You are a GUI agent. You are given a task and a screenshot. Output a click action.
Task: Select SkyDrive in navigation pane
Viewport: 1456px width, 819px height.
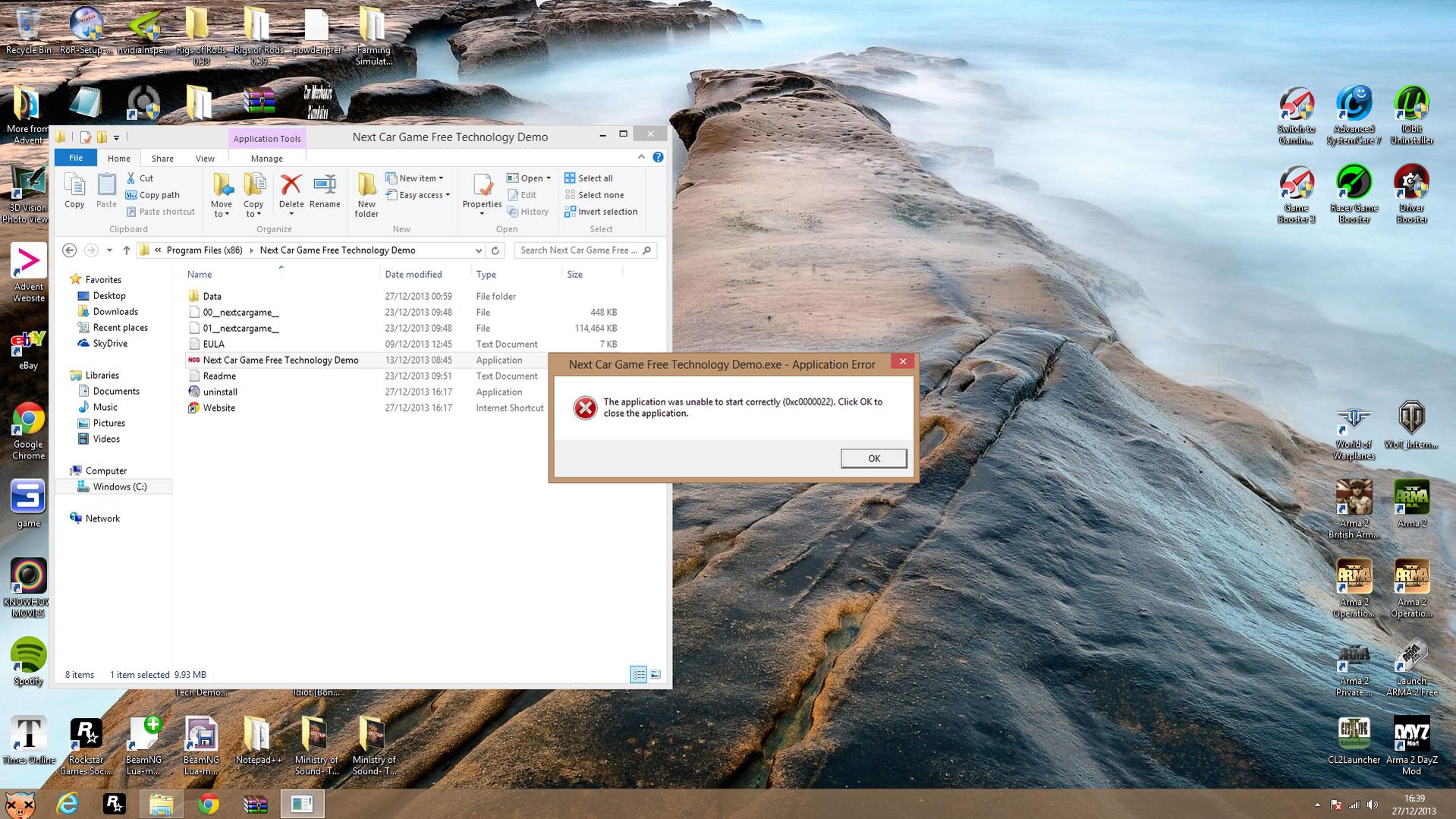110,343
